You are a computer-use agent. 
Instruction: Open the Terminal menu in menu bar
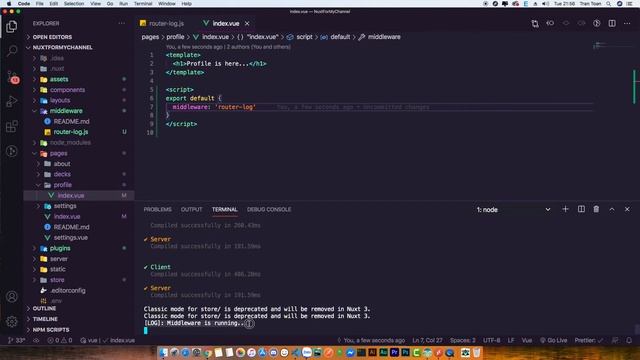pos(143,4)
